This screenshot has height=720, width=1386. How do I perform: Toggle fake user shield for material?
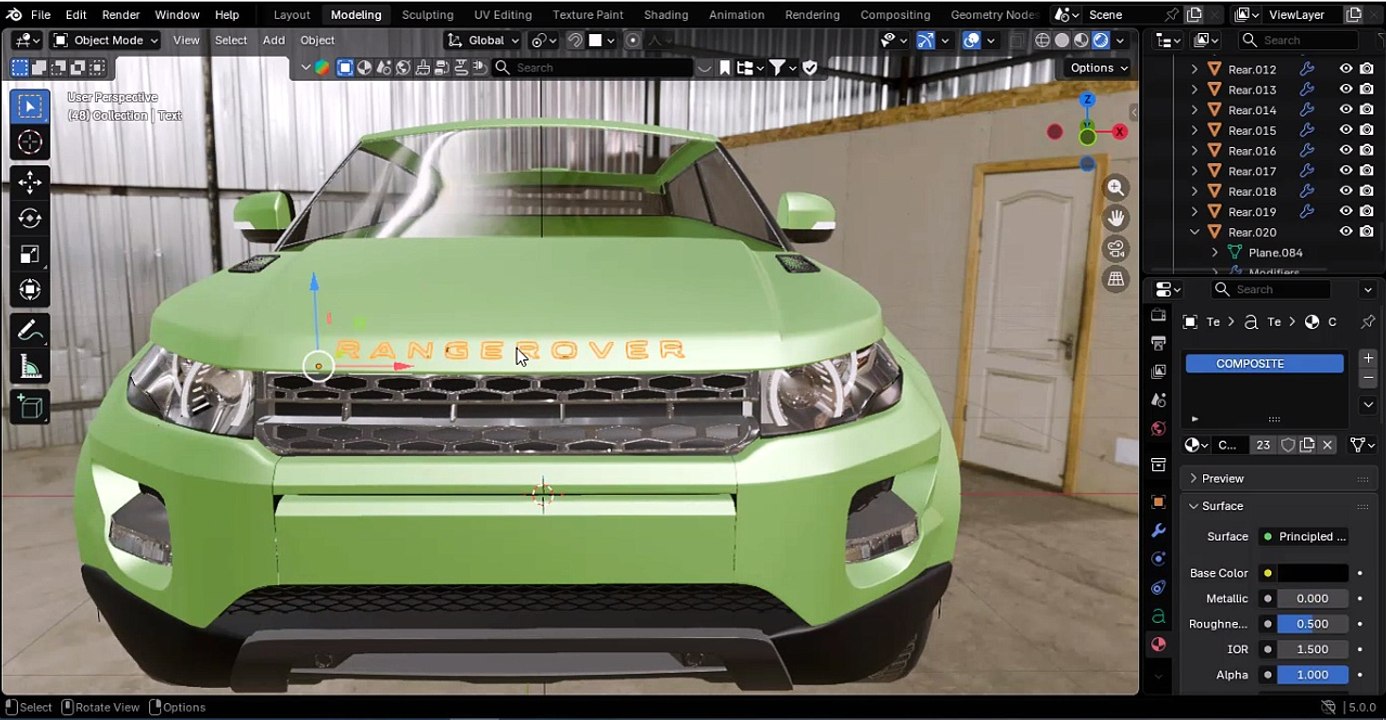point(1288,445)
